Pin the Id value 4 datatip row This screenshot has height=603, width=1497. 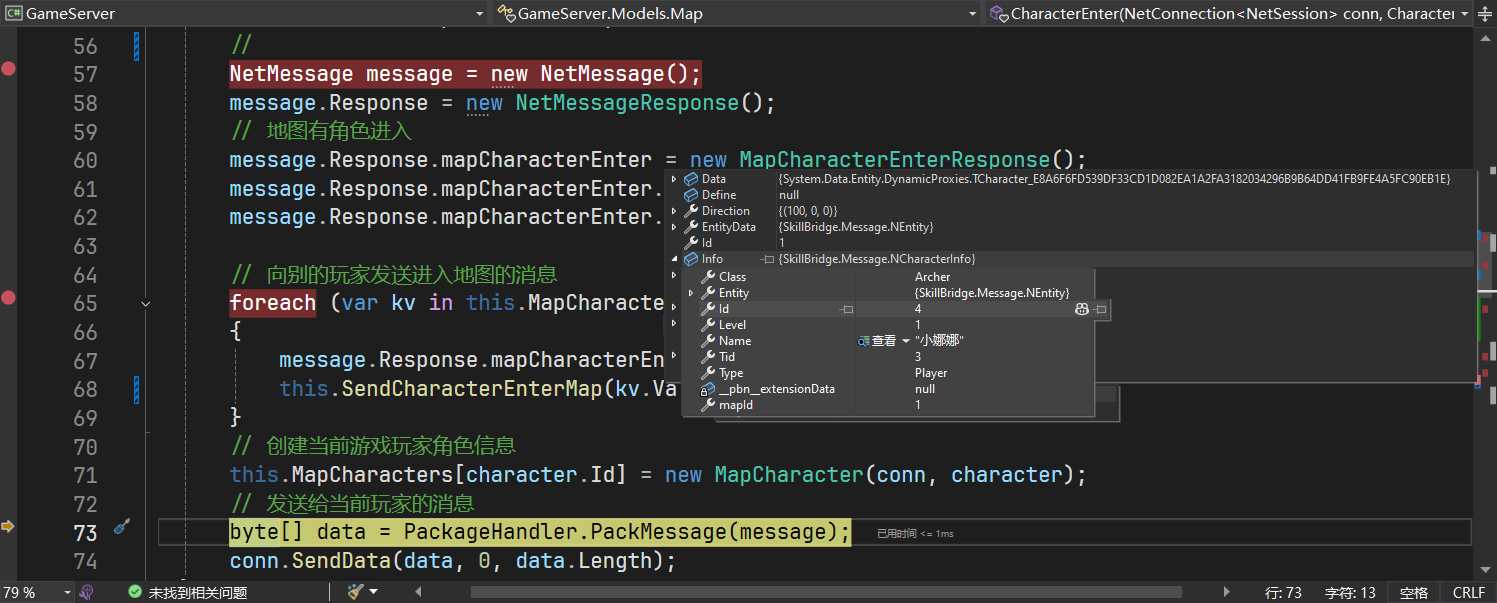pyautogui.click(x=1100, y=310)
